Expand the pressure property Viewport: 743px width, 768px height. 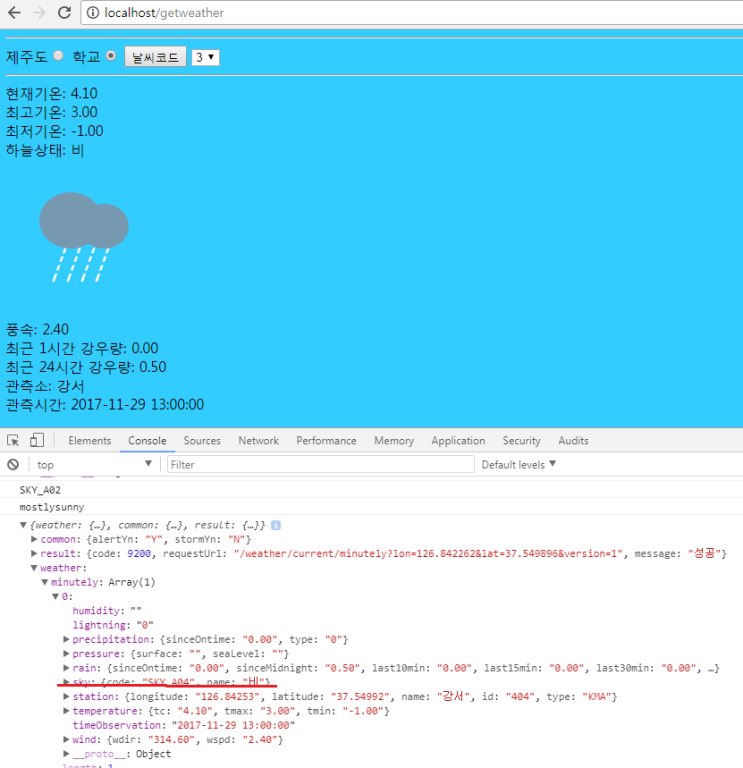(x=66, y=653)
